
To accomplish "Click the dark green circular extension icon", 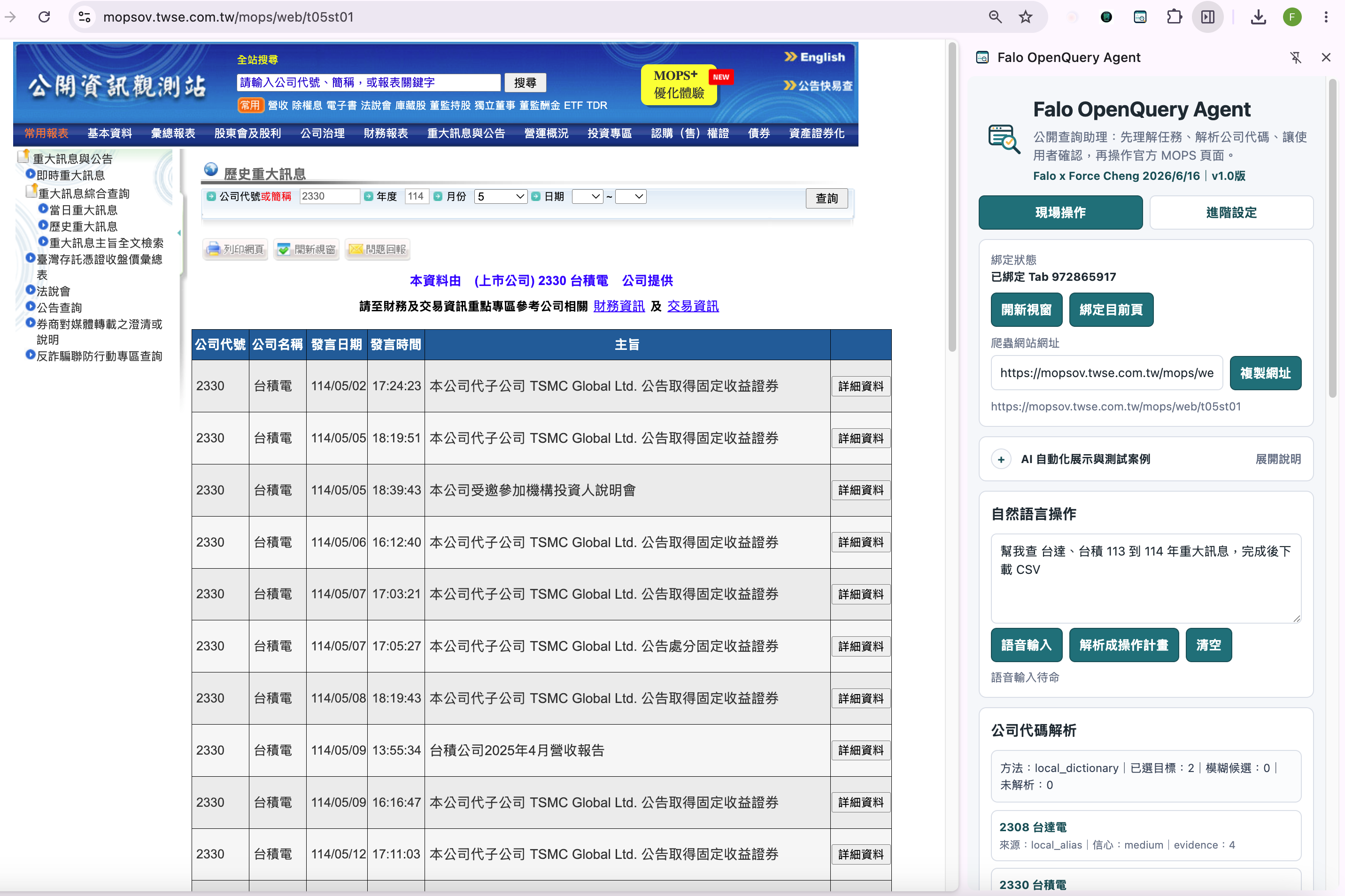I will [1106, 17].
